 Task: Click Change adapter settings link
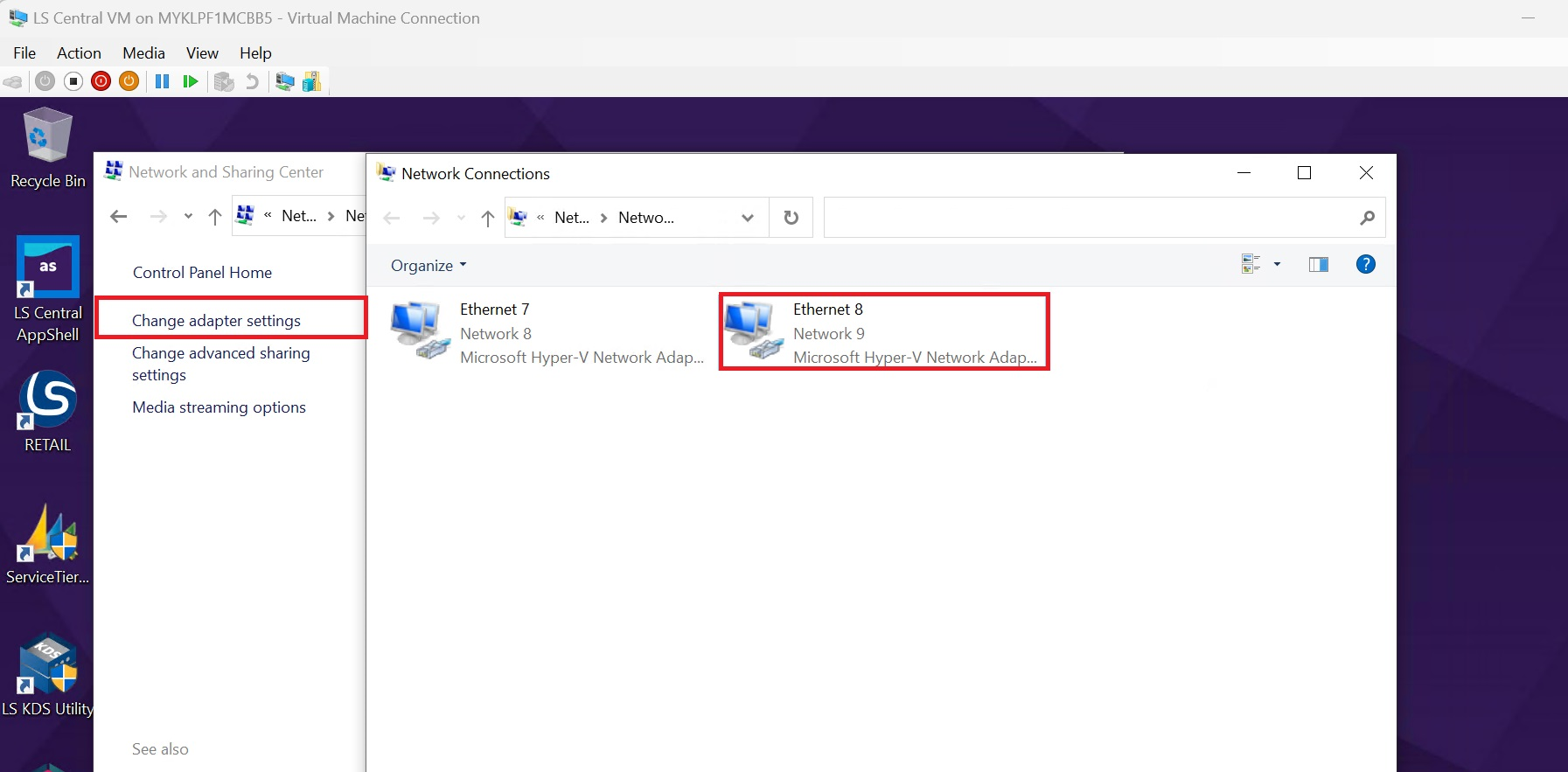(216, 321)
